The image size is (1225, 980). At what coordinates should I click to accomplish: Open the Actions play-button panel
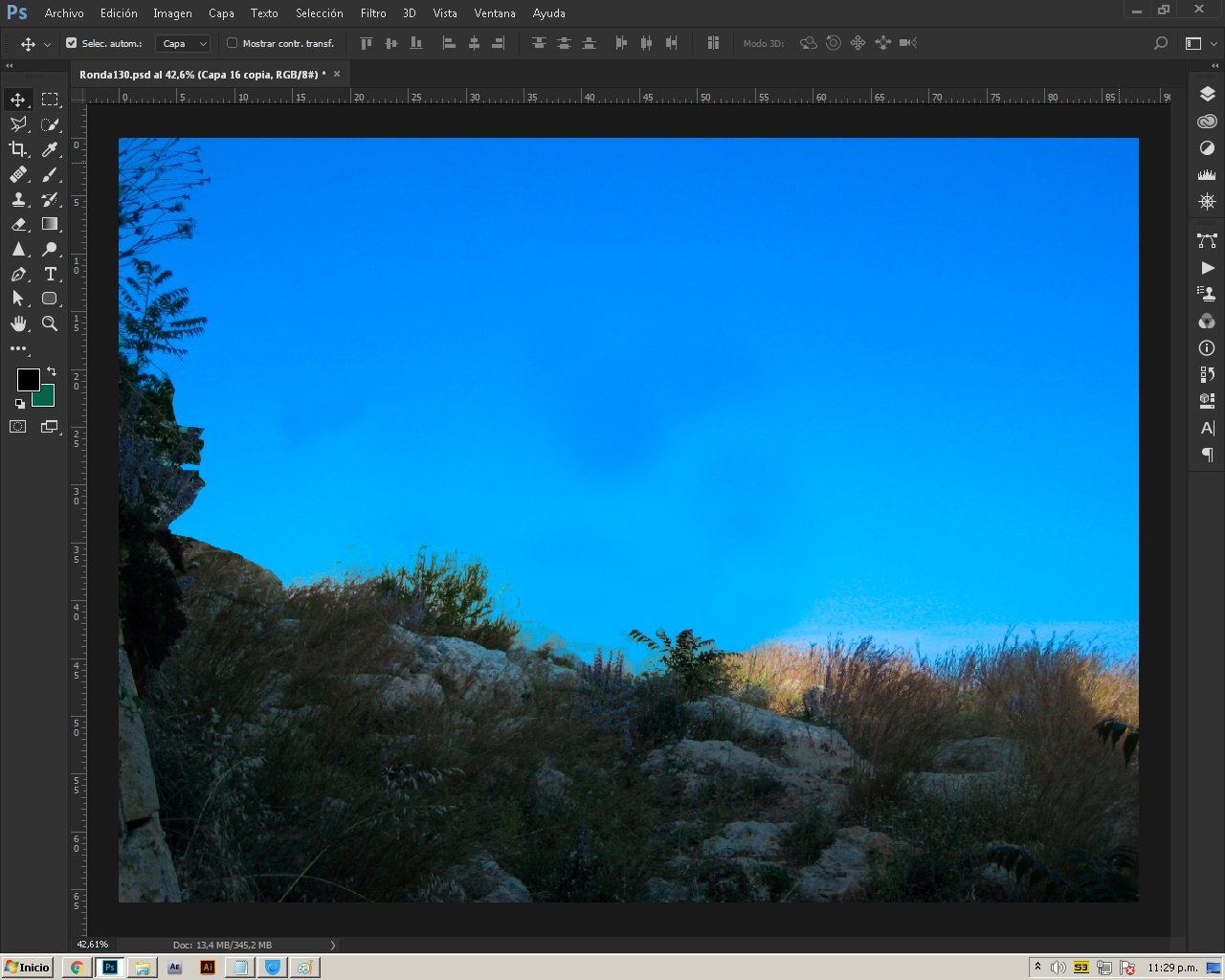[1207, 268]
